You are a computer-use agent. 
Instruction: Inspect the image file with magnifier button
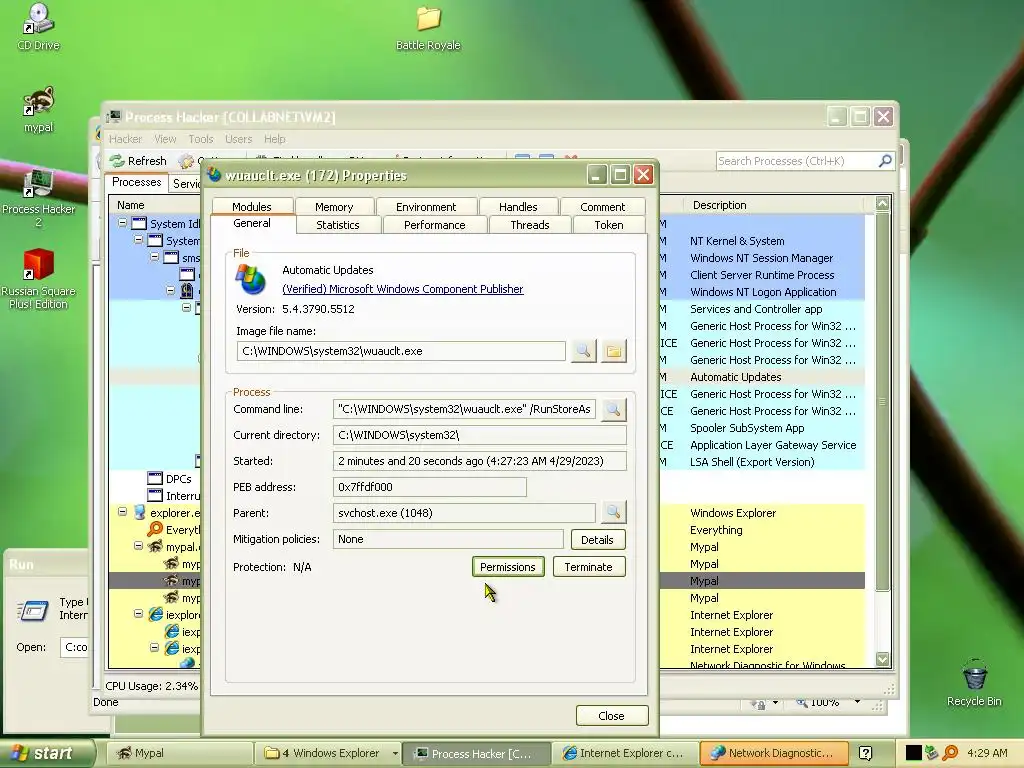point(583,351)
